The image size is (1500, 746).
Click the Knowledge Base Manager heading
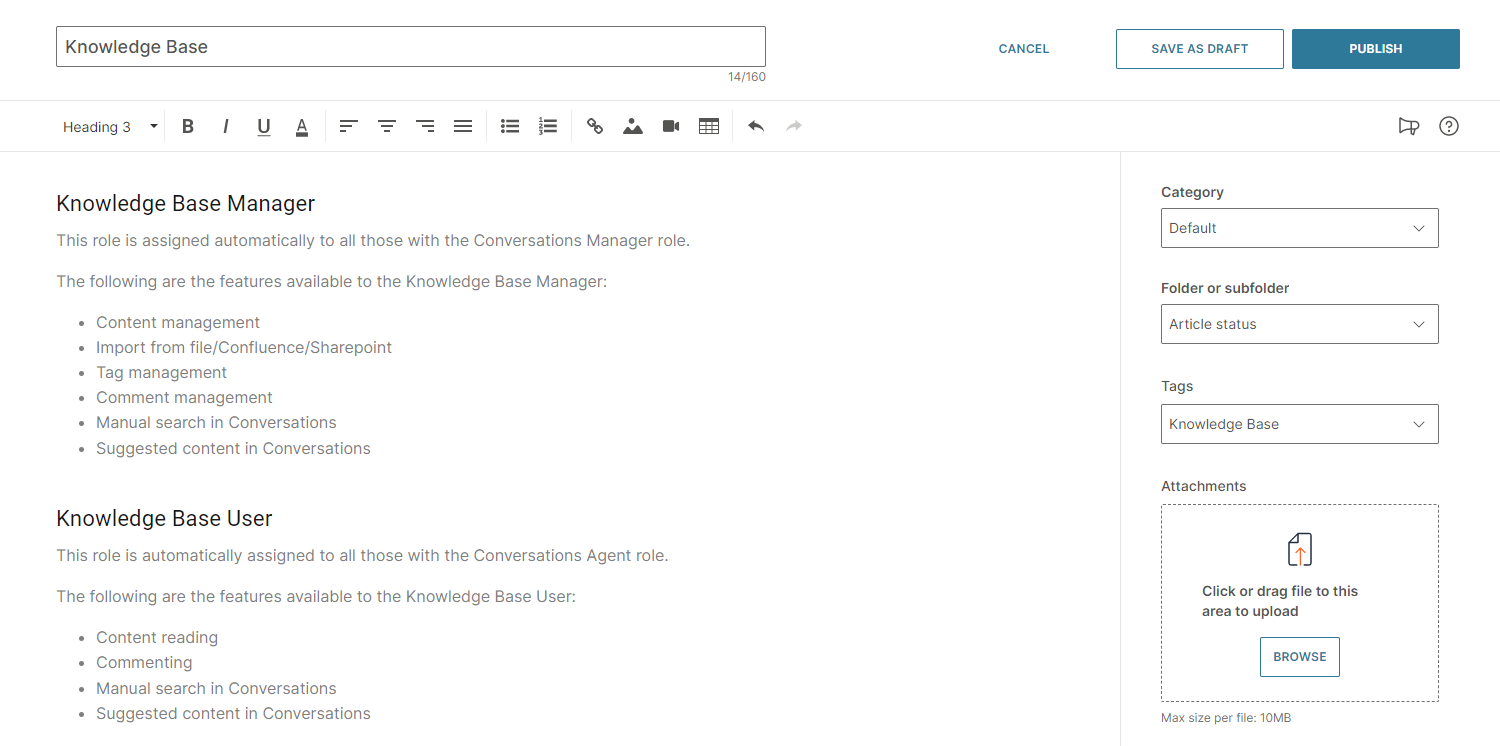coord(186,204)
